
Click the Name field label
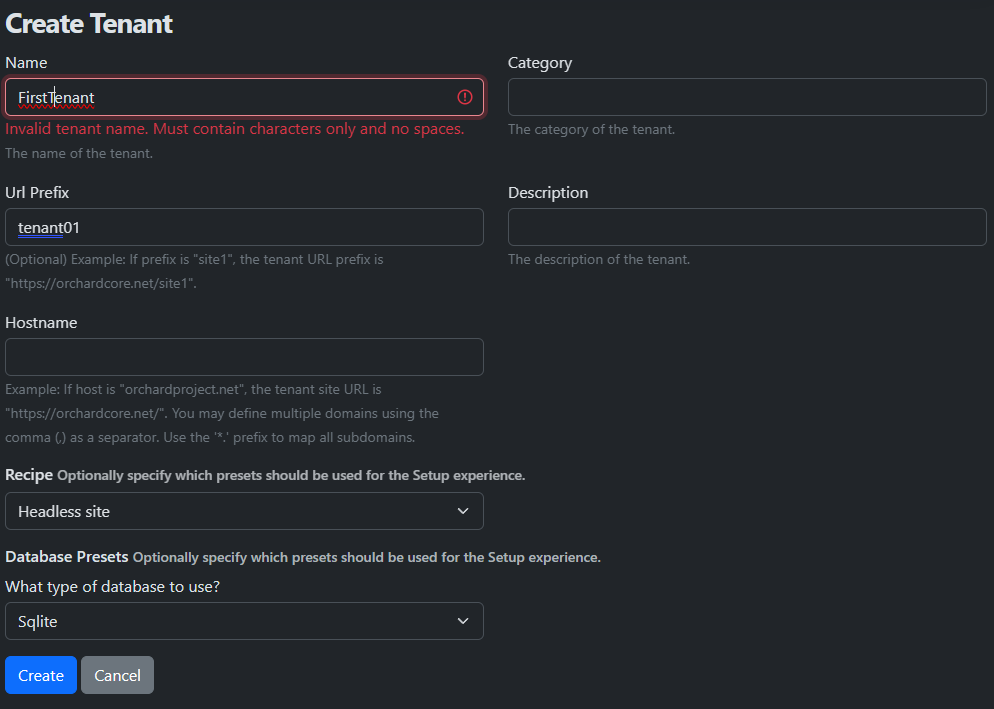pyautogui.click(x=26, y=63)
